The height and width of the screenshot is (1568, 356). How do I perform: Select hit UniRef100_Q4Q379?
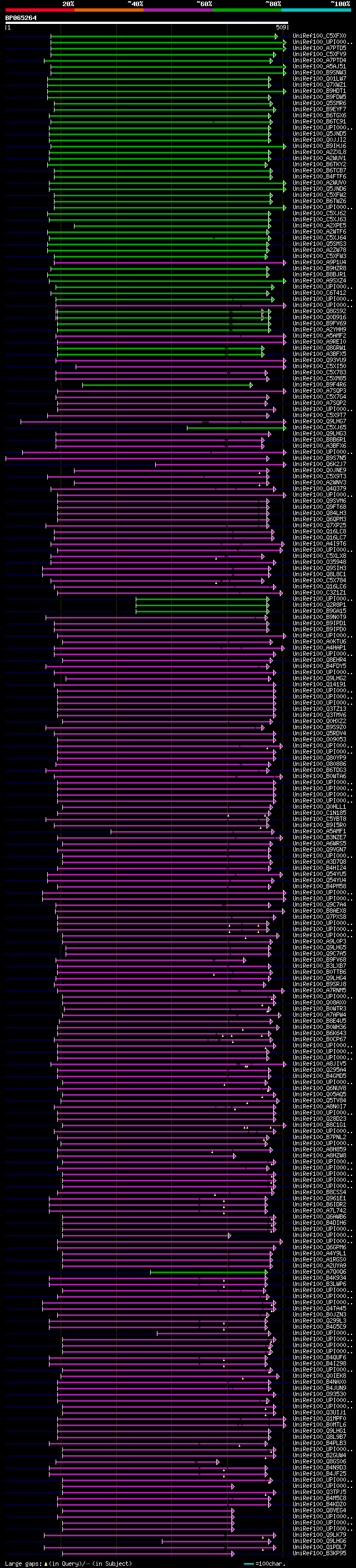319,489
